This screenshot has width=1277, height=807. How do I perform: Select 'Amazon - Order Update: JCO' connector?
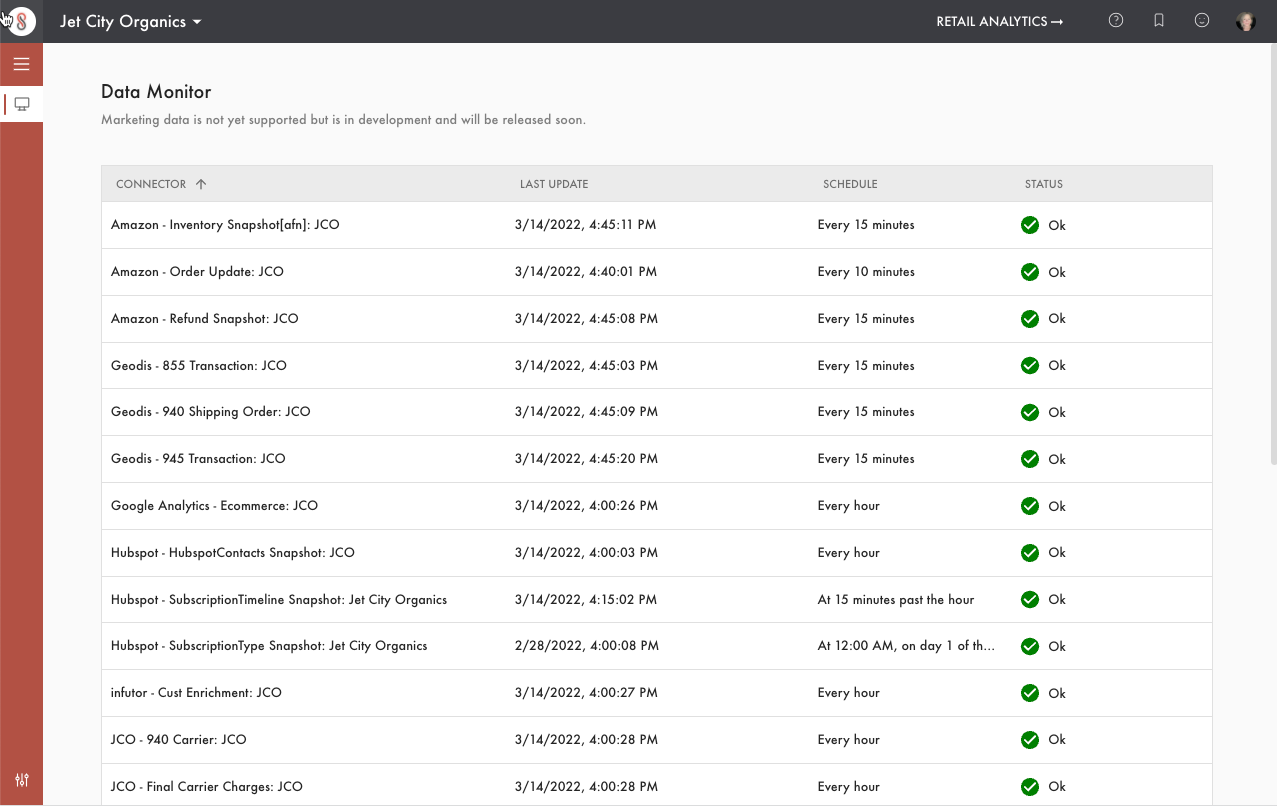(x=197, y=272)
